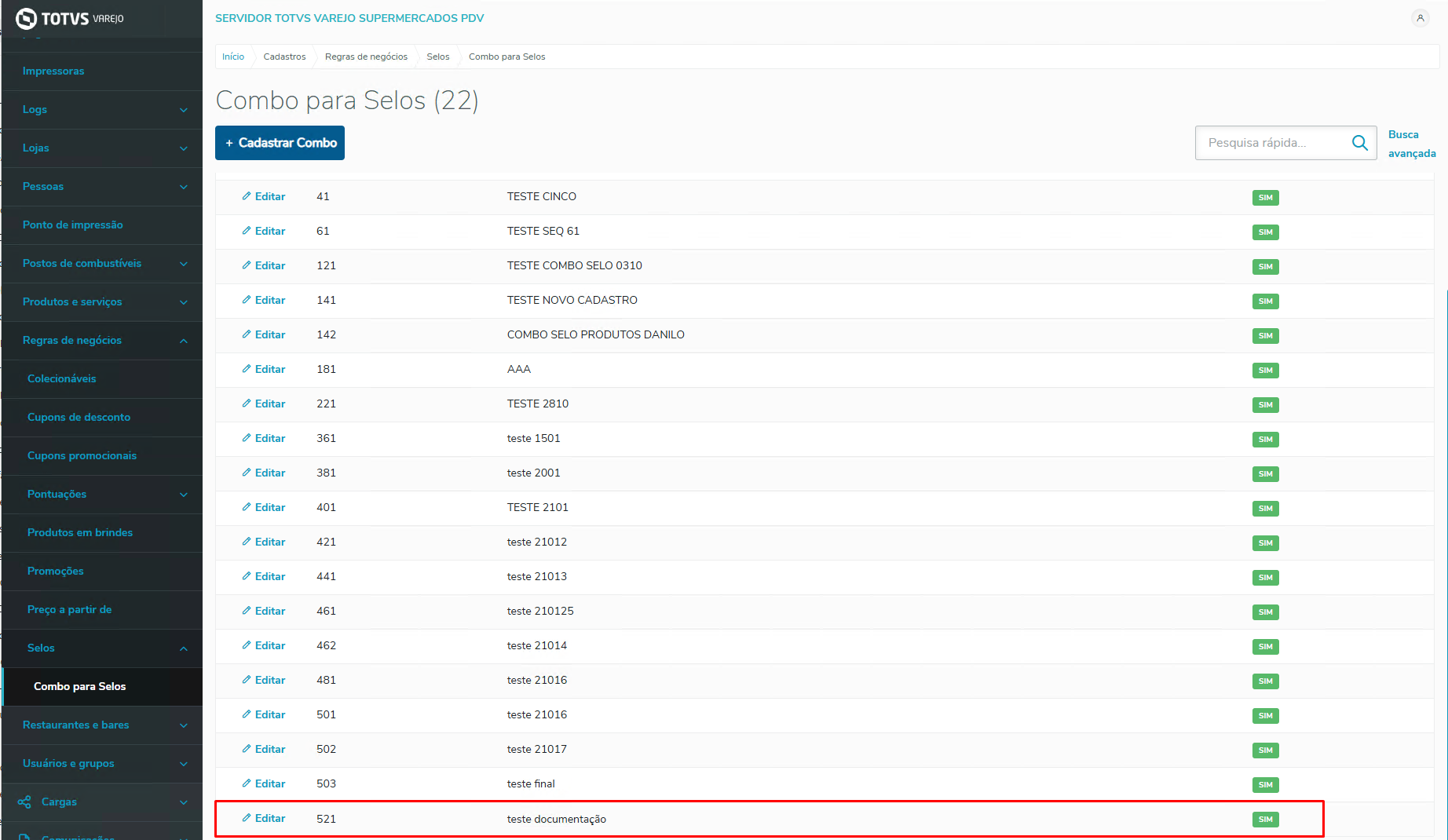Click the pencil icon for combo 121
Image resolution: width=1448 pixels, height=840 pixels.
[x=247, y=265]
